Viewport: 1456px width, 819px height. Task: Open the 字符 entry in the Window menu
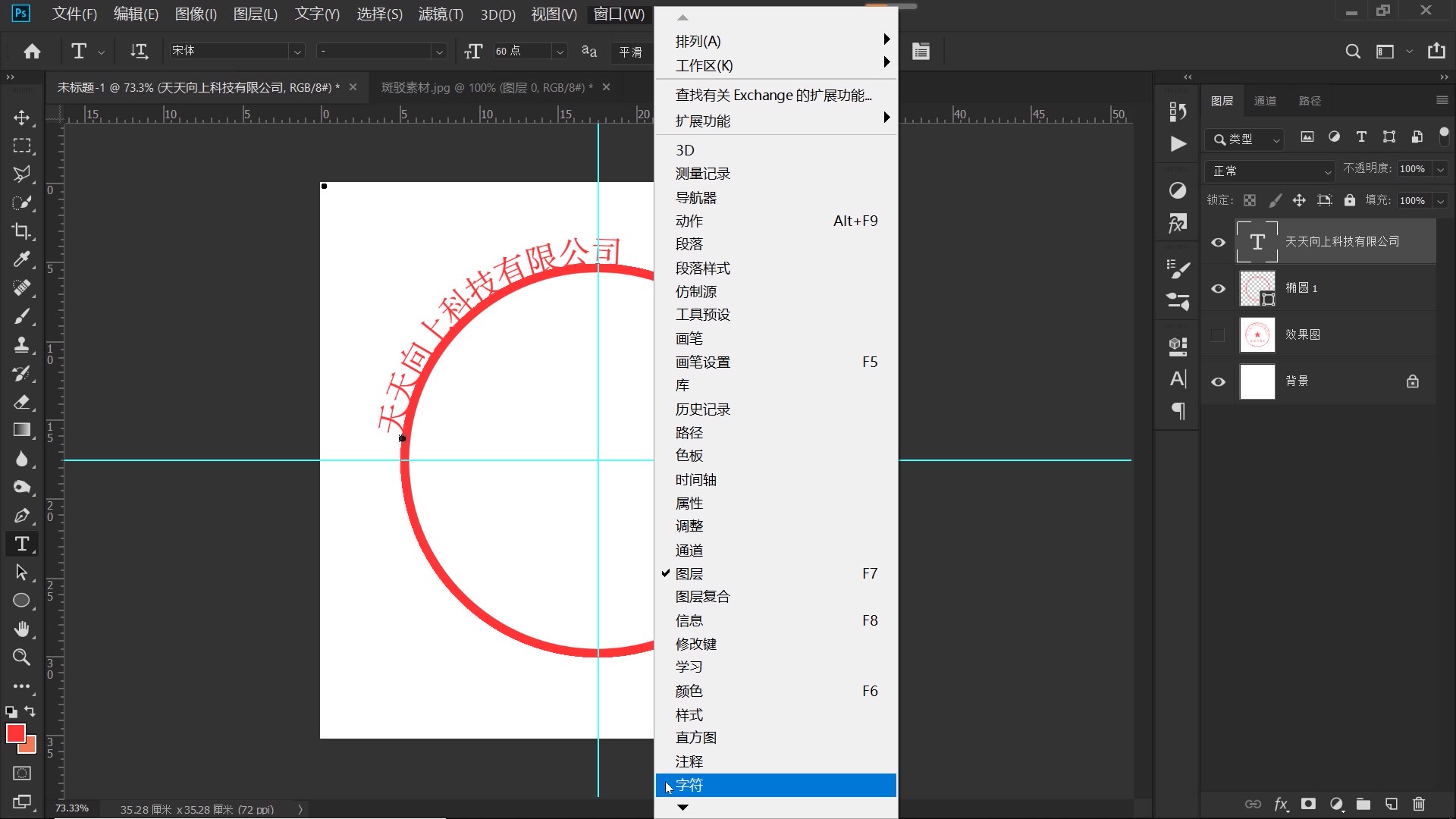[x=689, y=785]
